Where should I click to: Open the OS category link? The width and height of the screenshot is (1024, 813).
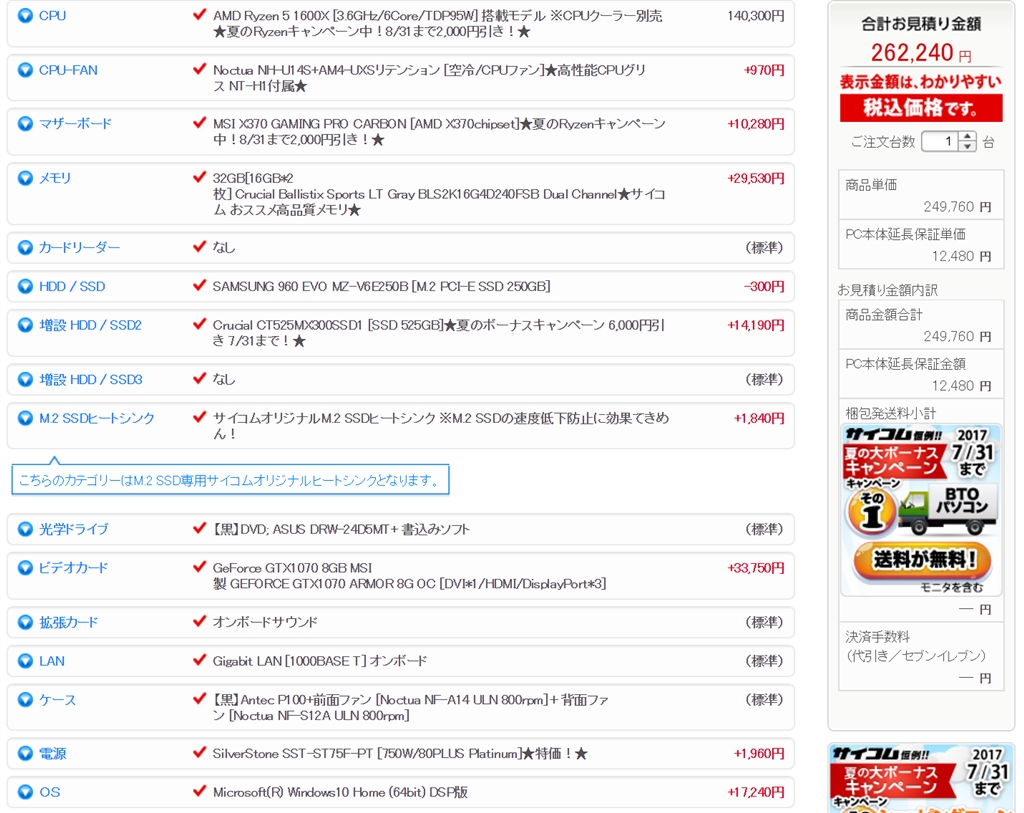pyautogui.click(x=50, y=792)
